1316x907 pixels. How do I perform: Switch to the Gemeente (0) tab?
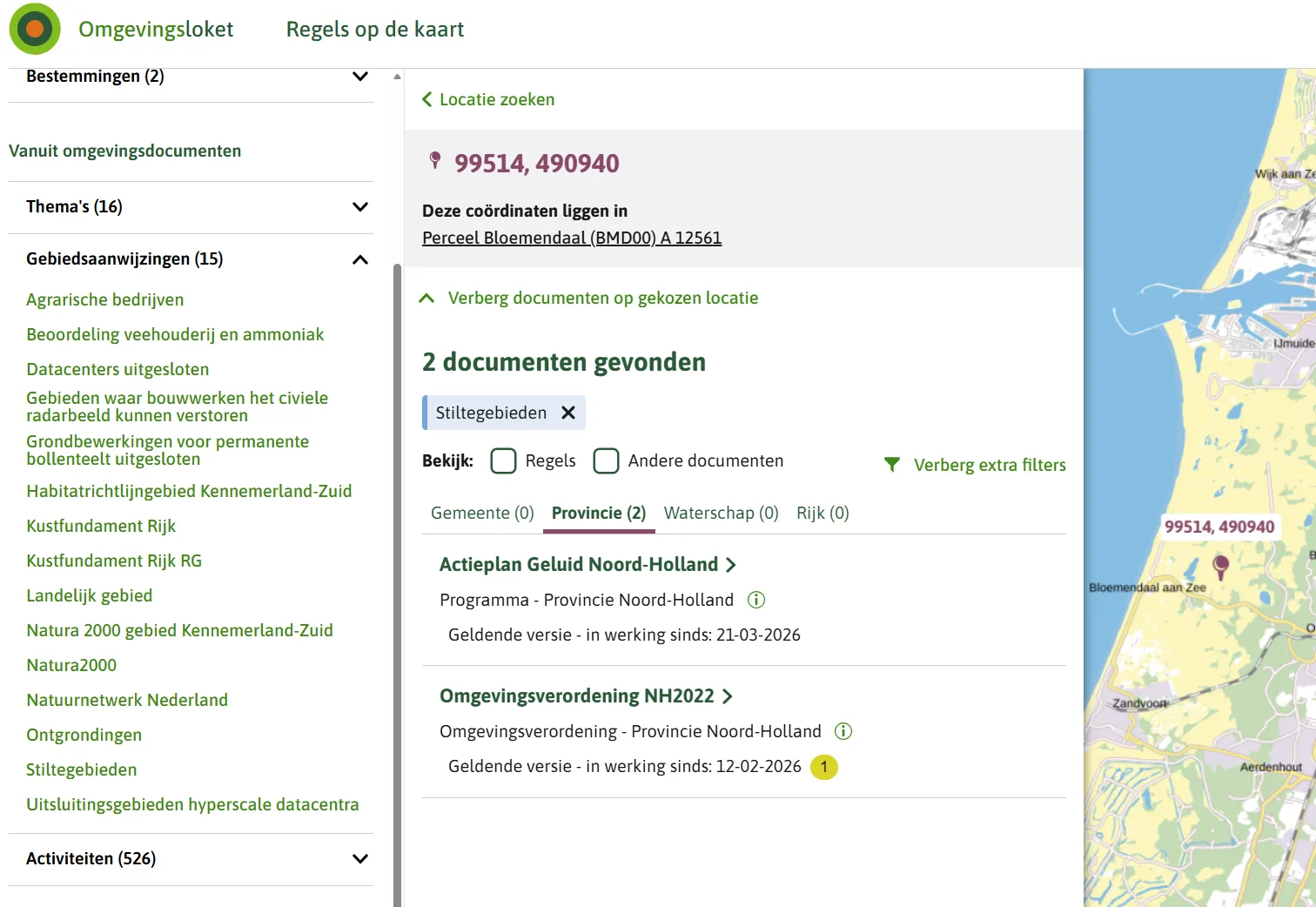[x=482, y=513]
